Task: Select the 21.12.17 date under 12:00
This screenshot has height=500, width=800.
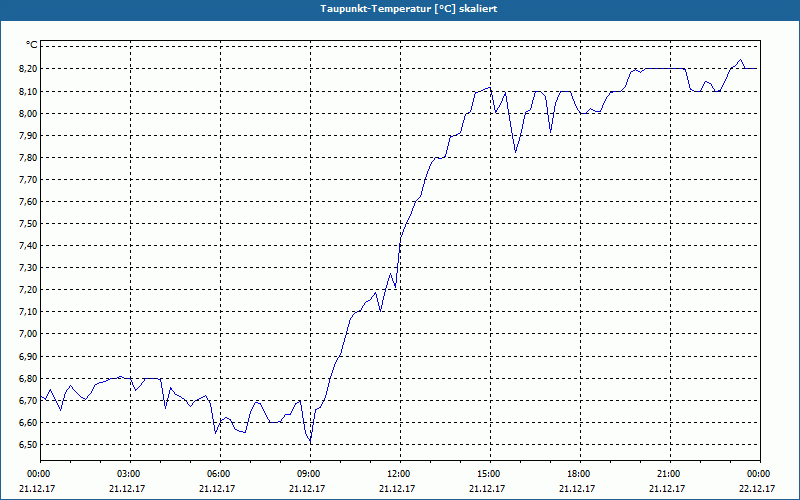Action: tap(397, 488)
